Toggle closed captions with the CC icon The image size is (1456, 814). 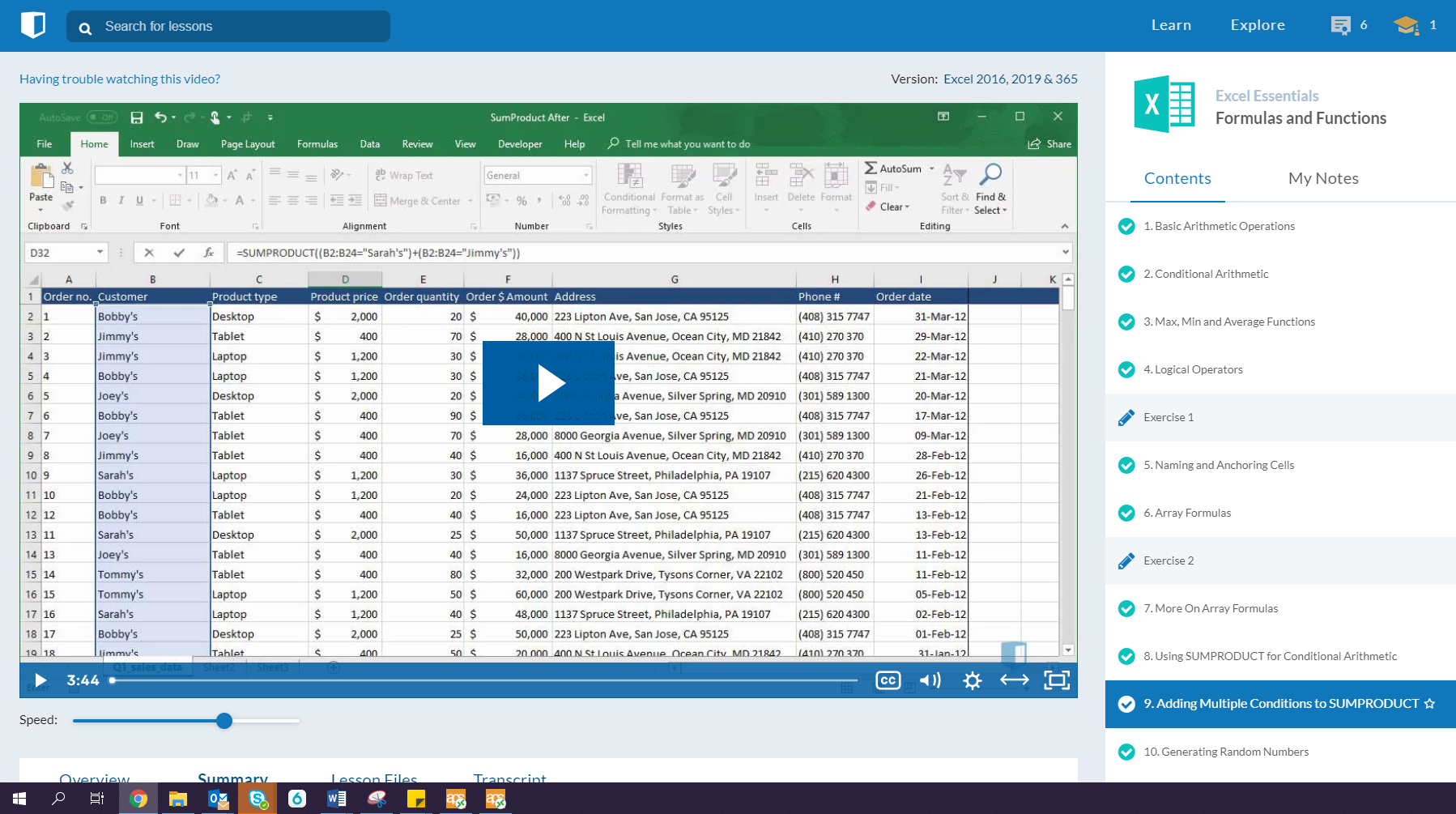(888, 680)
